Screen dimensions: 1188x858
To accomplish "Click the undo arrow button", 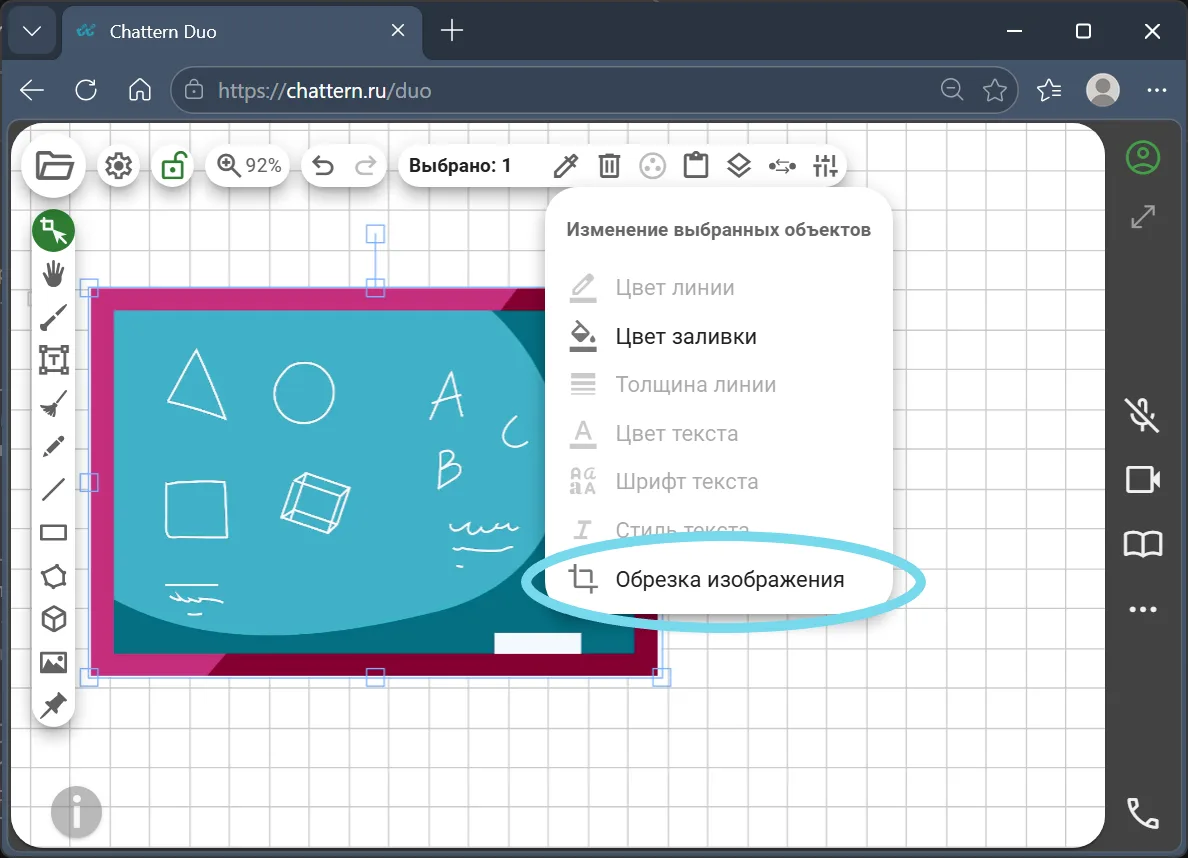I will point(323,166).
